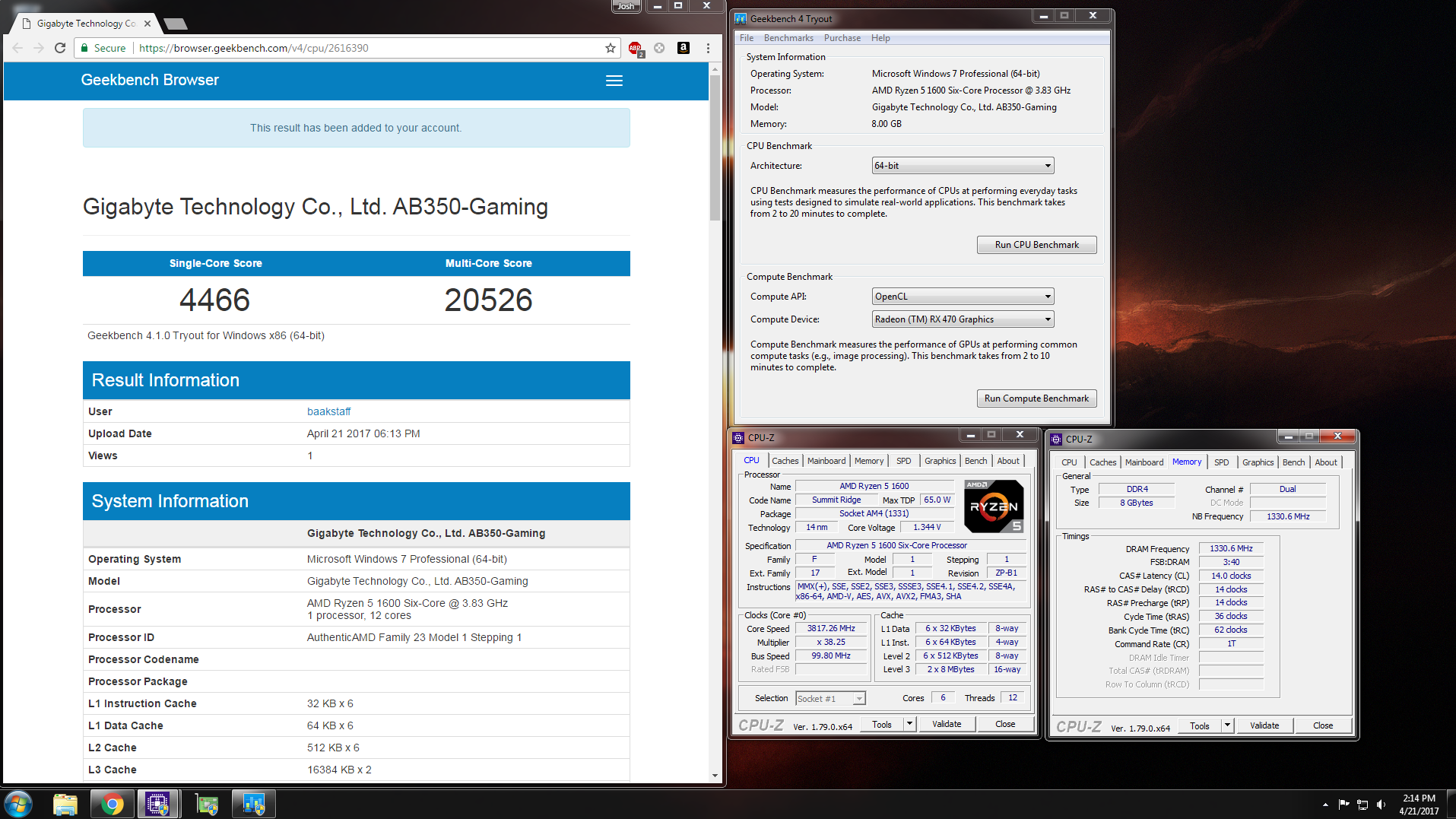Open the Geekbench Benchmarks menu
The image size is (1456, 819).
(788, 38)
